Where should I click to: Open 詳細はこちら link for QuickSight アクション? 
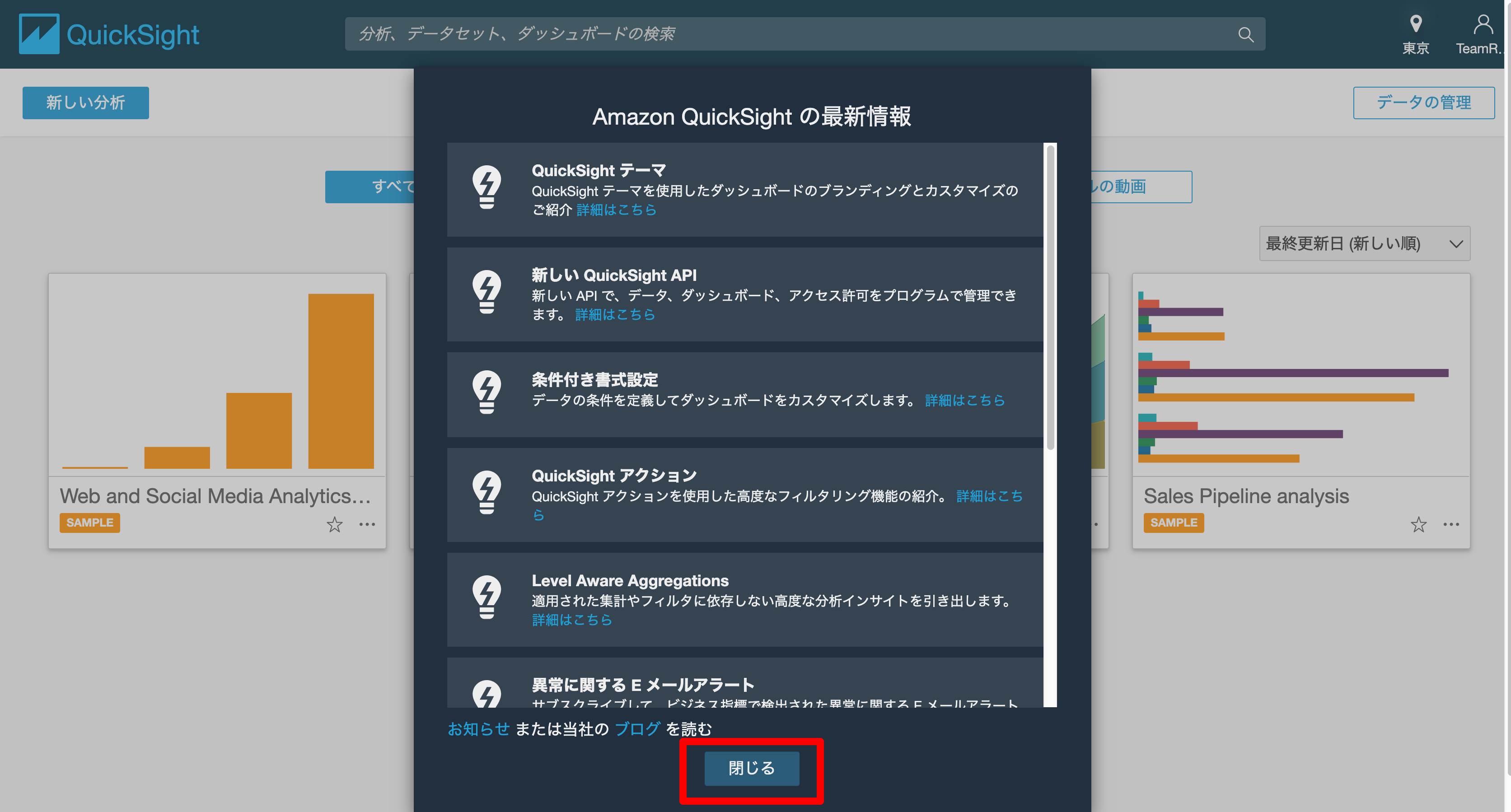point(989,497)
